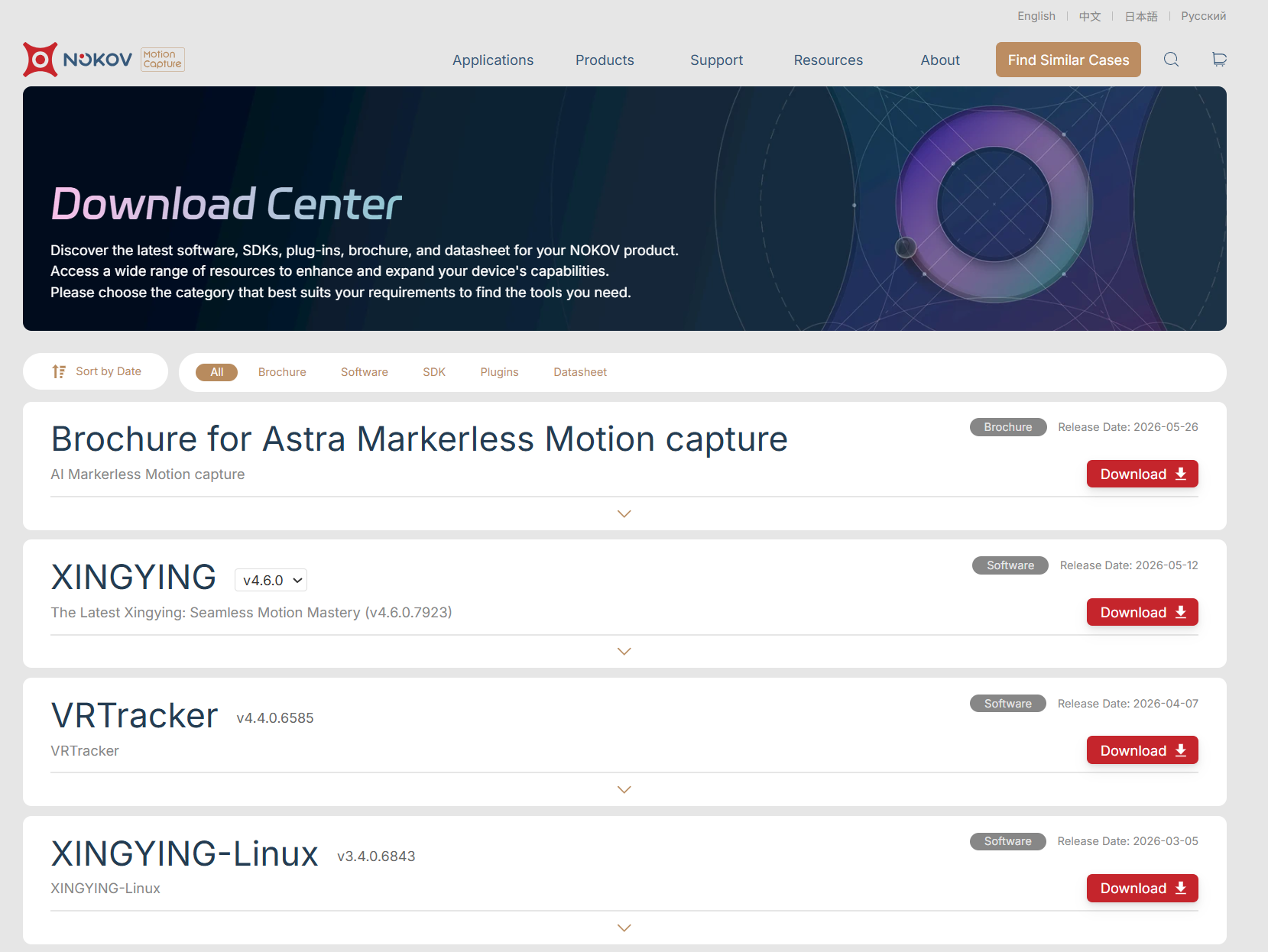Click version text 'v3.4.0.6843'
The width and height of the screenshot is (1268, 952).
376,856
